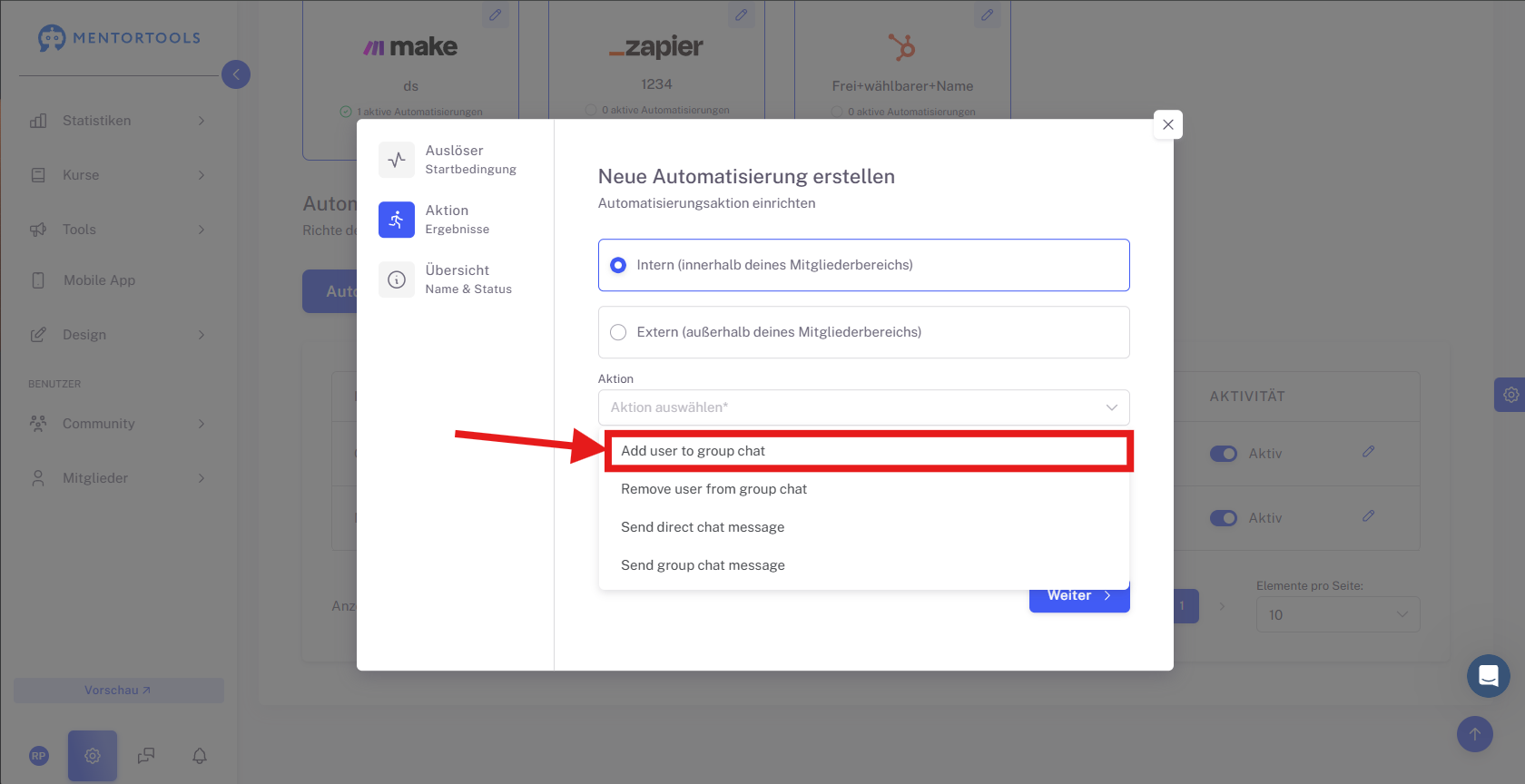Image resolution: width=1525 pixels, height=784 pixels.
Task: Click the scroll-to-top arrow button
Action: pyautogui.click(x=1475, y=734)
